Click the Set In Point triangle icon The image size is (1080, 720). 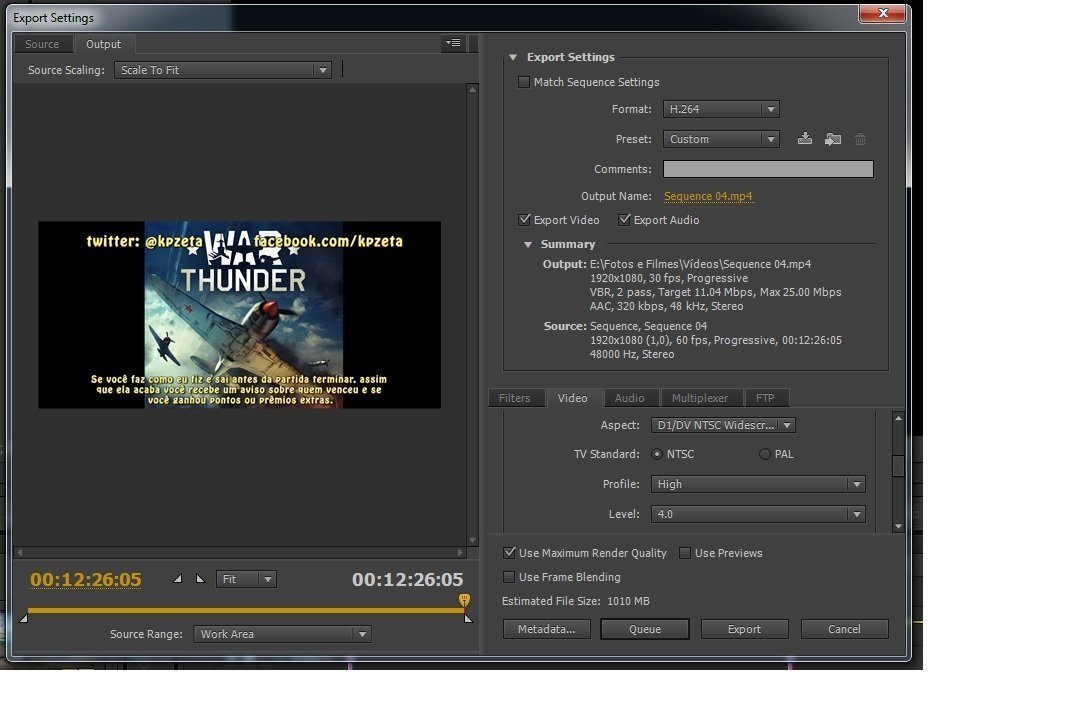(x=178, y=579)
